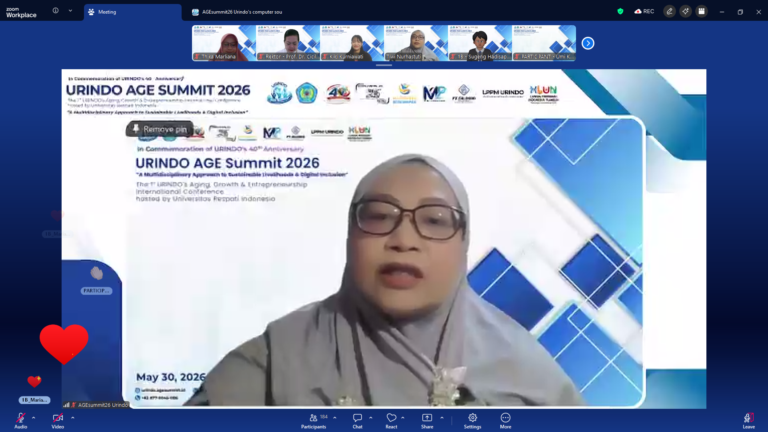Click the REC cloud recording indicator
Screen dimensions: 768x432
coord(644,11)
